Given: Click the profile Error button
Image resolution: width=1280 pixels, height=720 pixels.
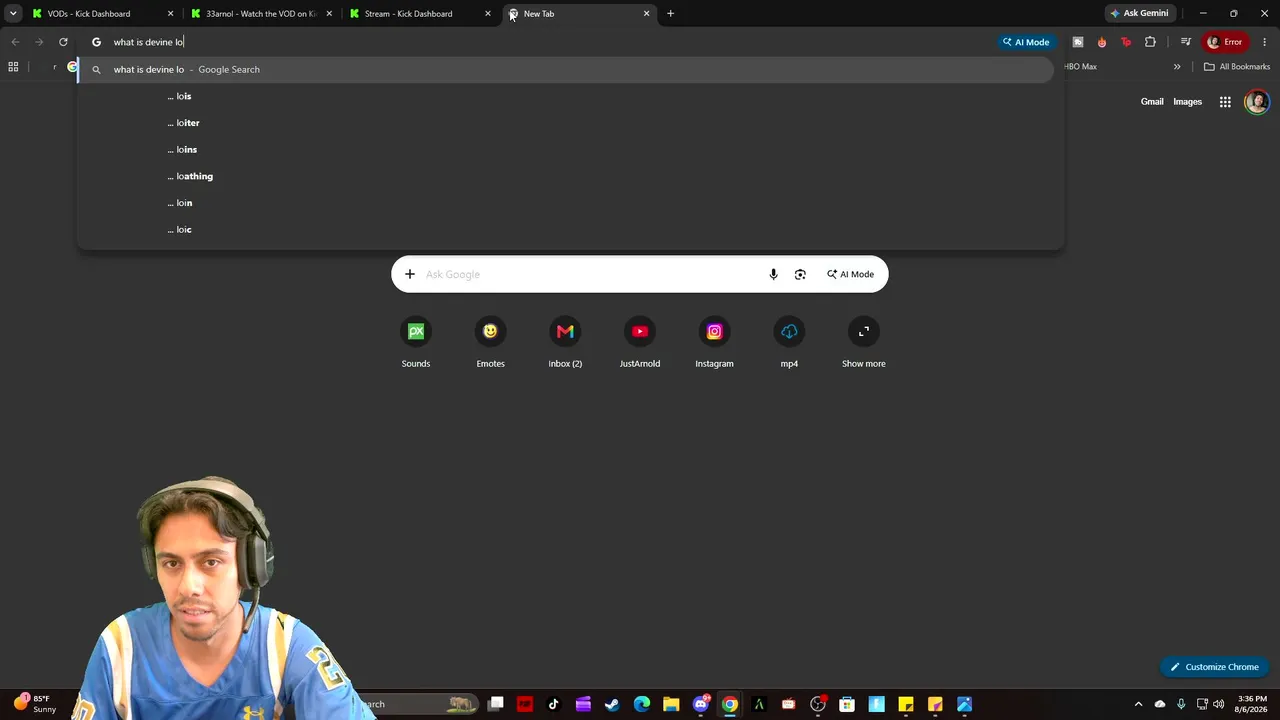Looking at the screenshot, I should (1225, 42).
